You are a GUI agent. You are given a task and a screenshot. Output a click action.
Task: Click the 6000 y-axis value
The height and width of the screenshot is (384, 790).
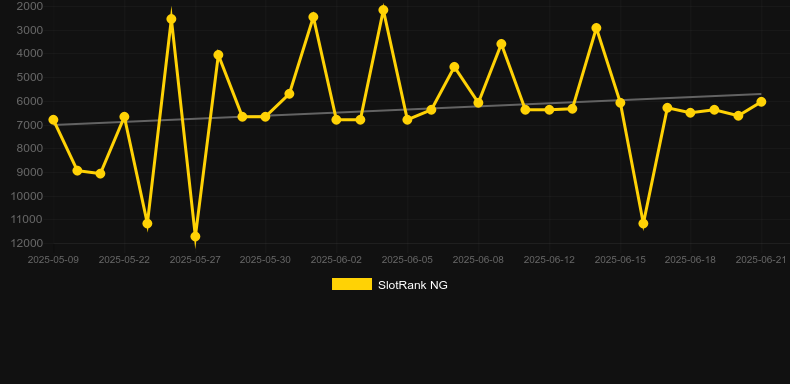tap(30, 101)
